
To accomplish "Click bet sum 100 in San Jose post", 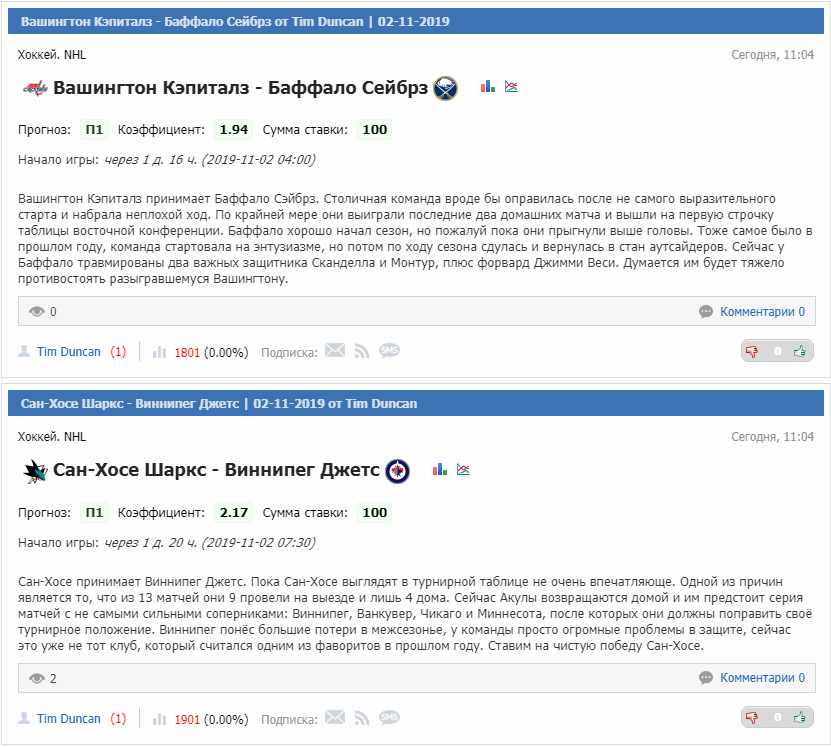I will 375,513.
